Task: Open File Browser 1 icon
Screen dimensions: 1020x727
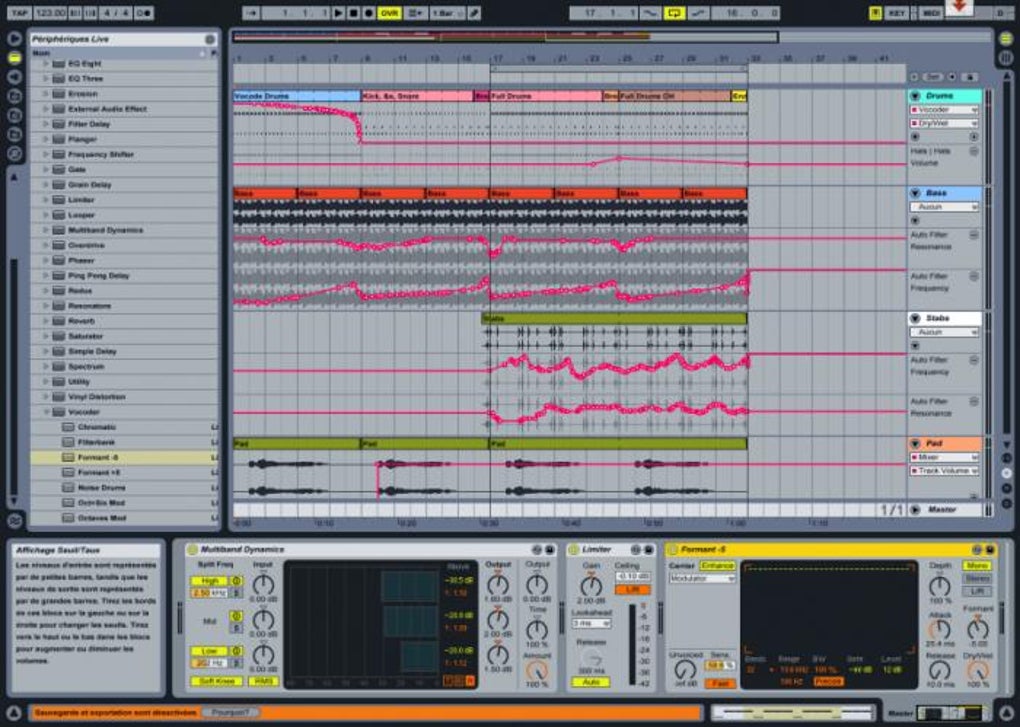Action: coord(14,96)
